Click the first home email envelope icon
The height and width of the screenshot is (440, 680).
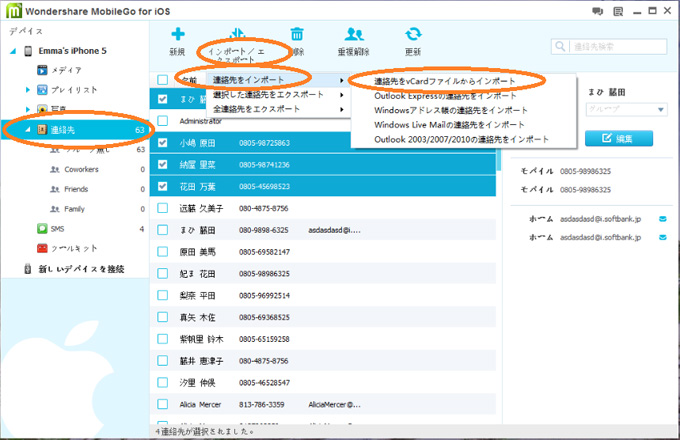point(663,219)
